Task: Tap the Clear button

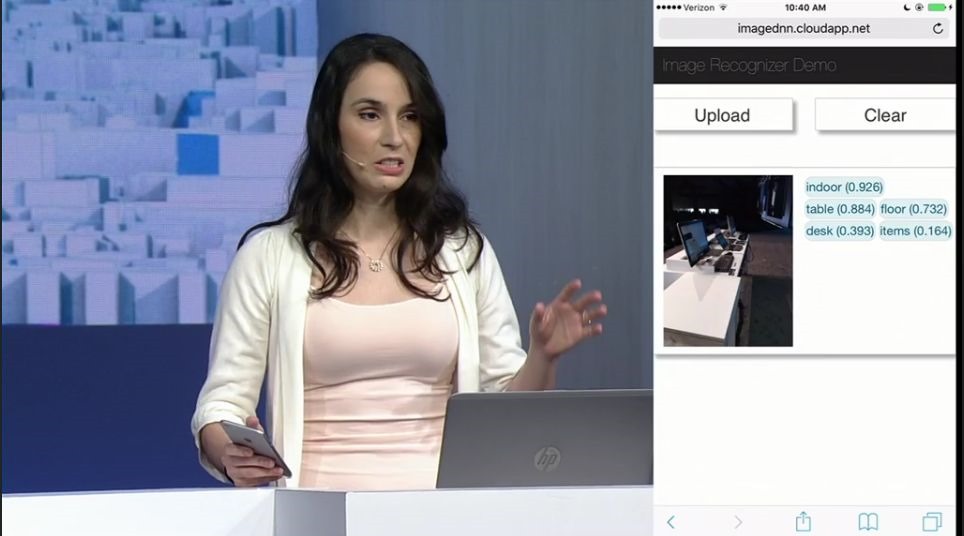Action: 885,115
